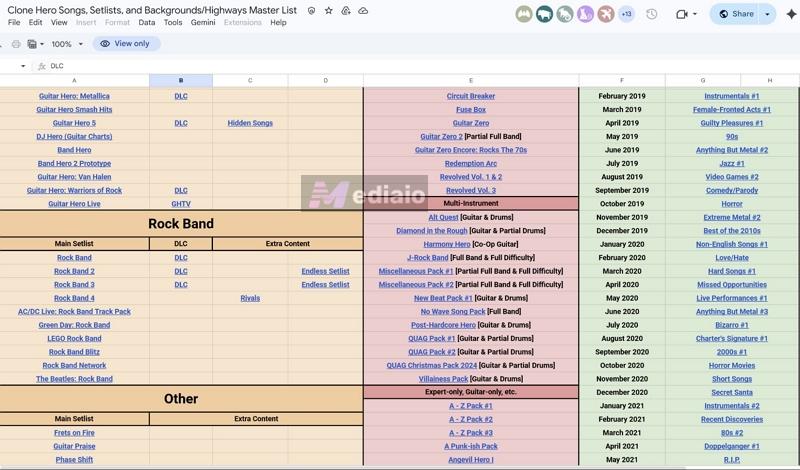
Task: Click the pink anonymous viewer avatar
Action: 606,14
